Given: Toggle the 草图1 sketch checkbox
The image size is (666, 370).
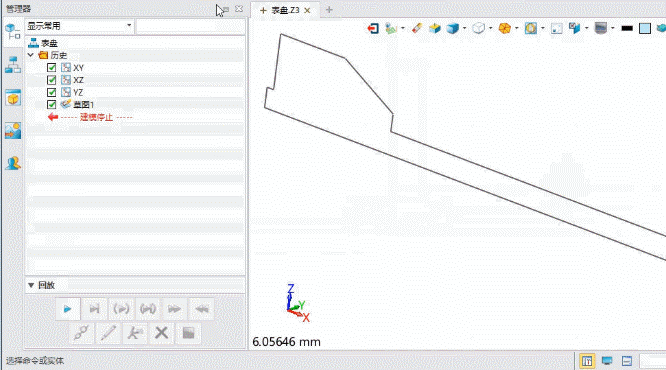Looking at the screenshot, I should 51,105.
